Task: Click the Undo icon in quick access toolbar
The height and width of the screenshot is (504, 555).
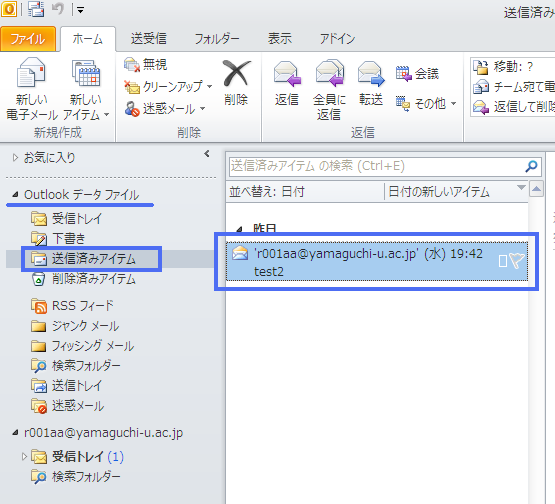Action: pyautogui.click(x=58, y=9)
